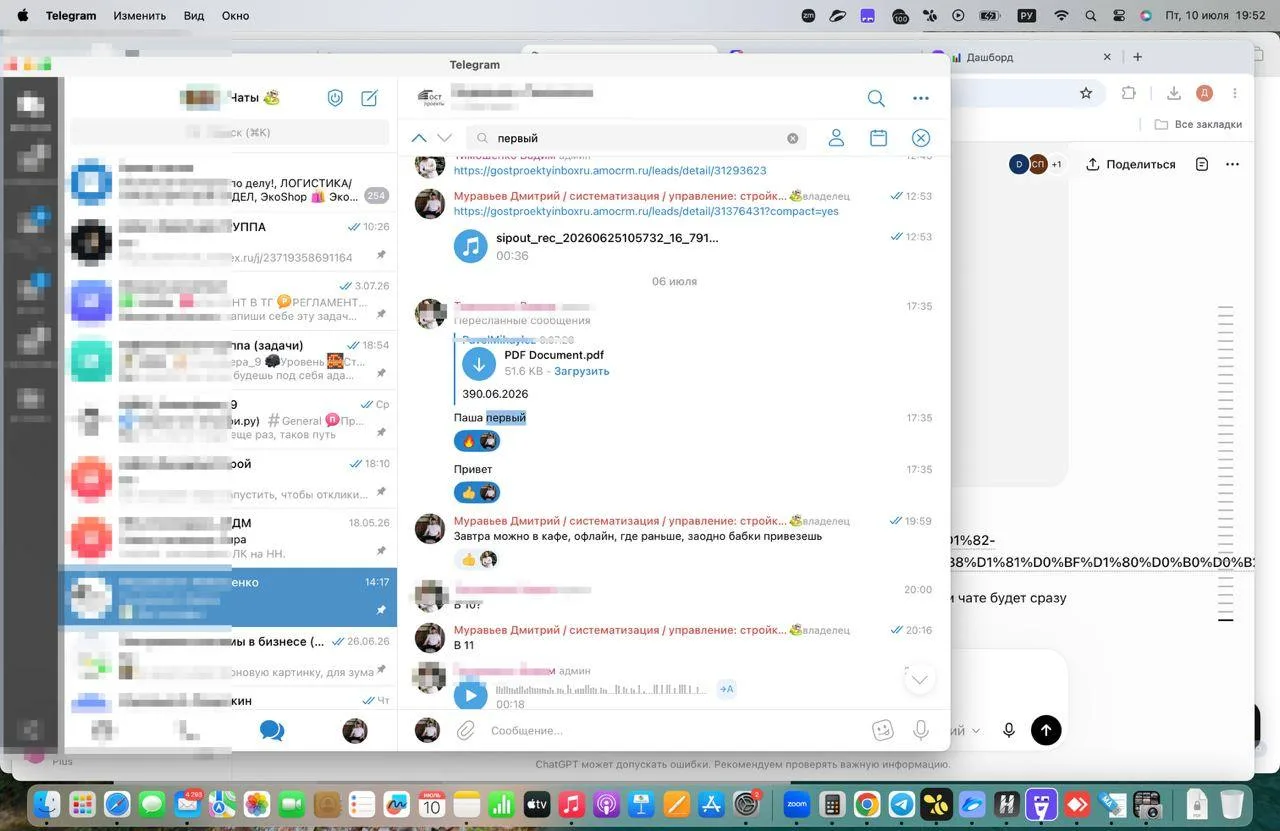Open browser extensions puzzle icon
The height and width of the screenshot is (831, 1280).
[1129, 93]
